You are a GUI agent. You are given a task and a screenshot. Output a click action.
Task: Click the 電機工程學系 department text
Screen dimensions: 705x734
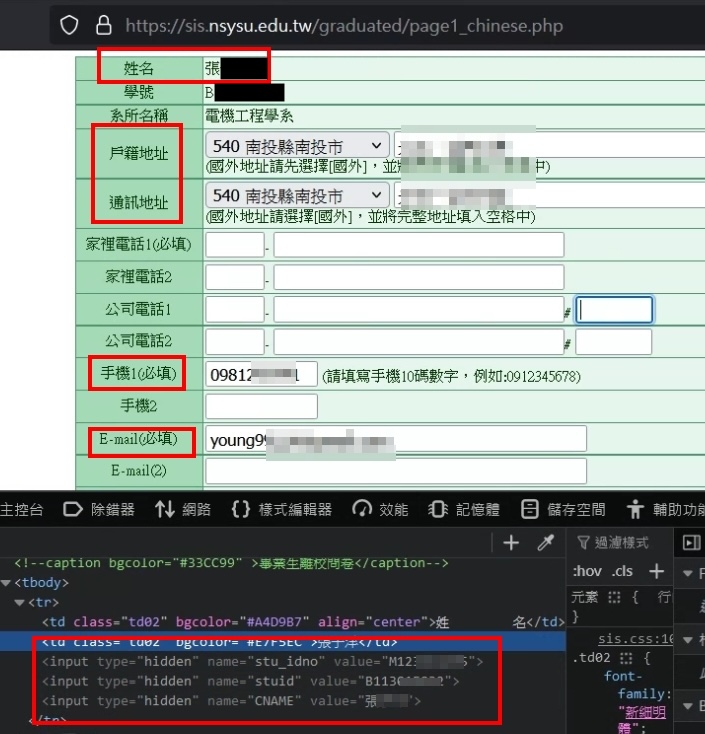tap(249, 115)
